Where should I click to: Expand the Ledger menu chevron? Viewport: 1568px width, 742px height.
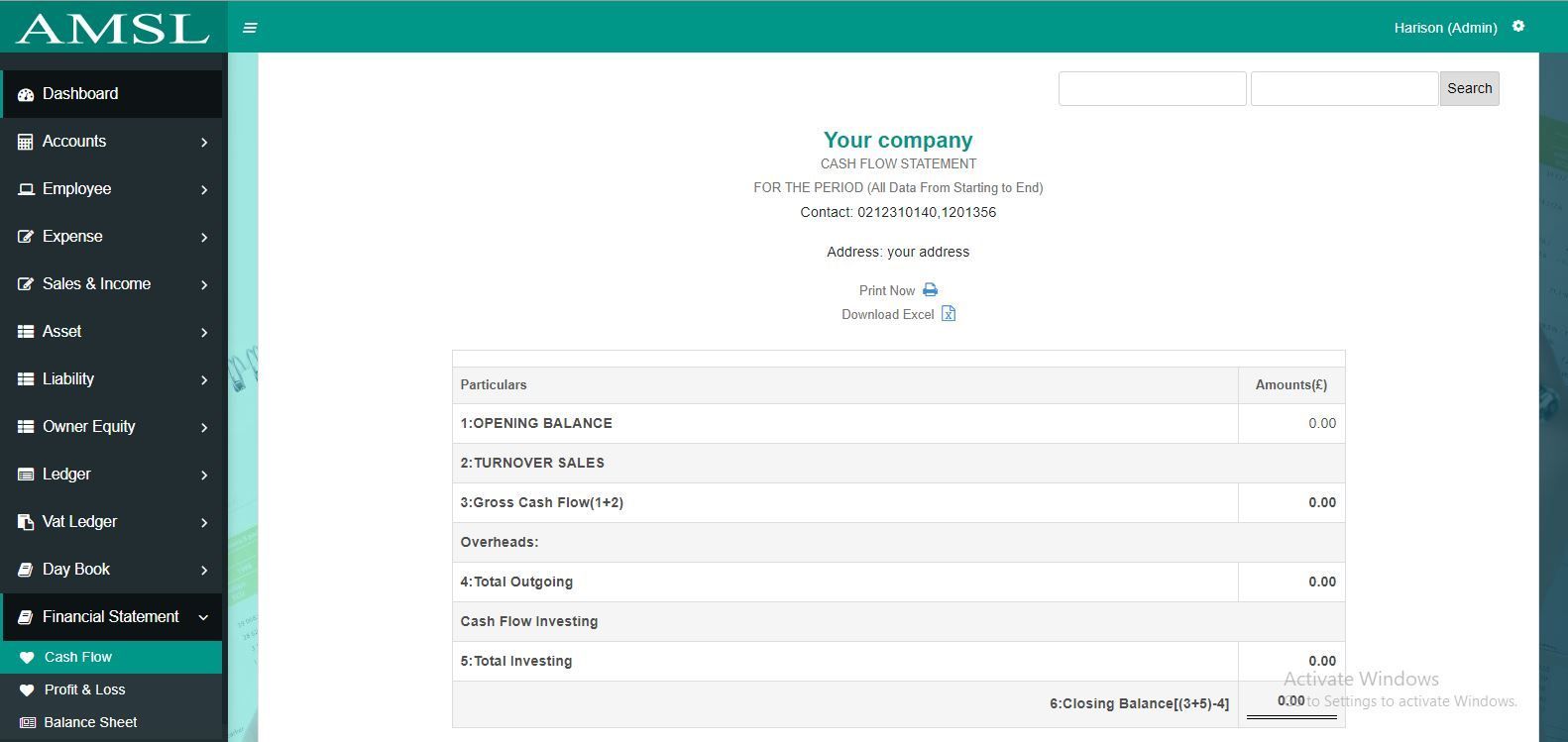click(x=204, y=476)
